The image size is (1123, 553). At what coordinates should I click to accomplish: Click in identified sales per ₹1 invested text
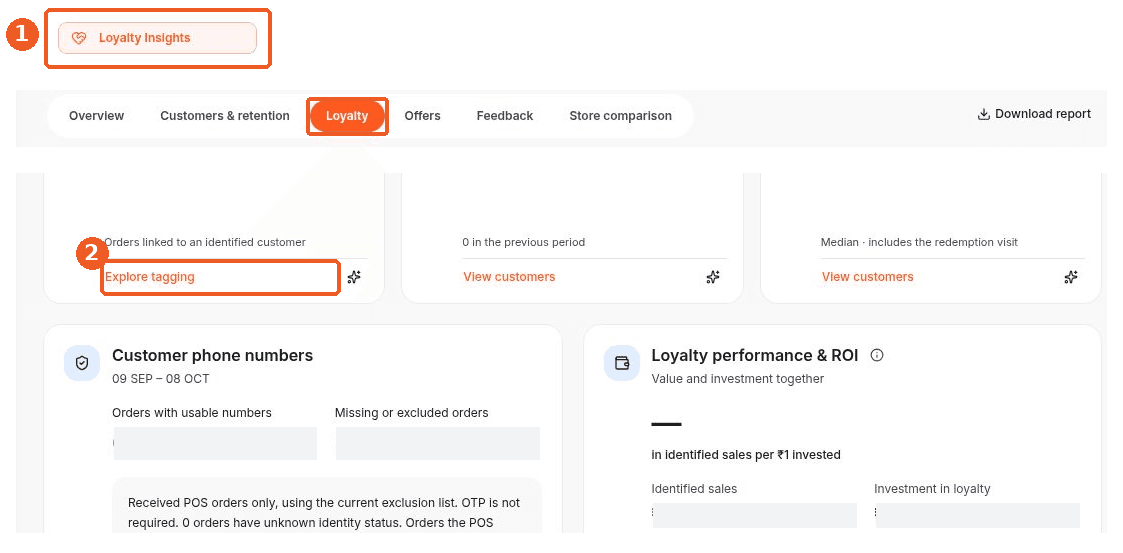click(746, 455)
